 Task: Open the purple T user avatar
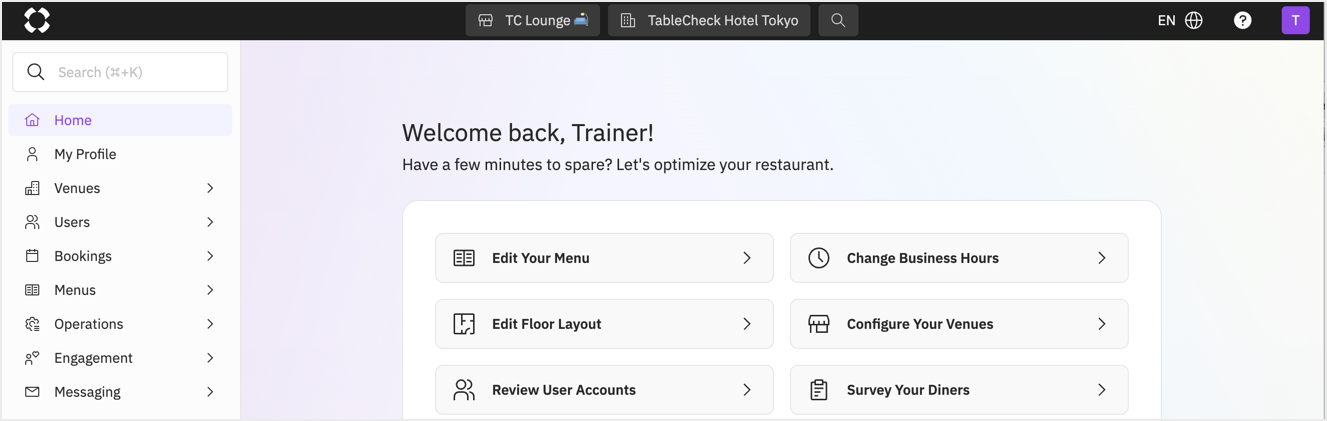pos(1295,20)
